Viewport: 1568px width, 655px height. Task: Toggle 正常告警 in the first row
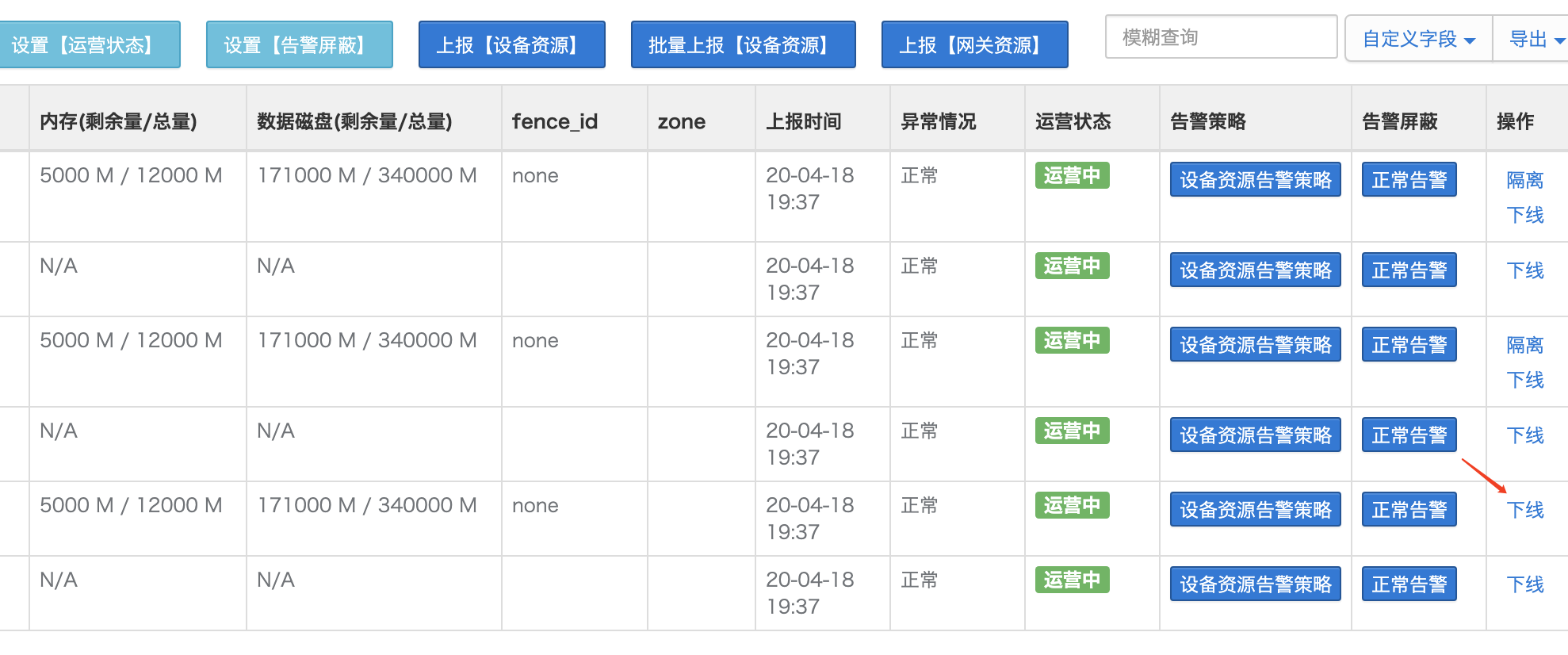tap(1409, 180)
